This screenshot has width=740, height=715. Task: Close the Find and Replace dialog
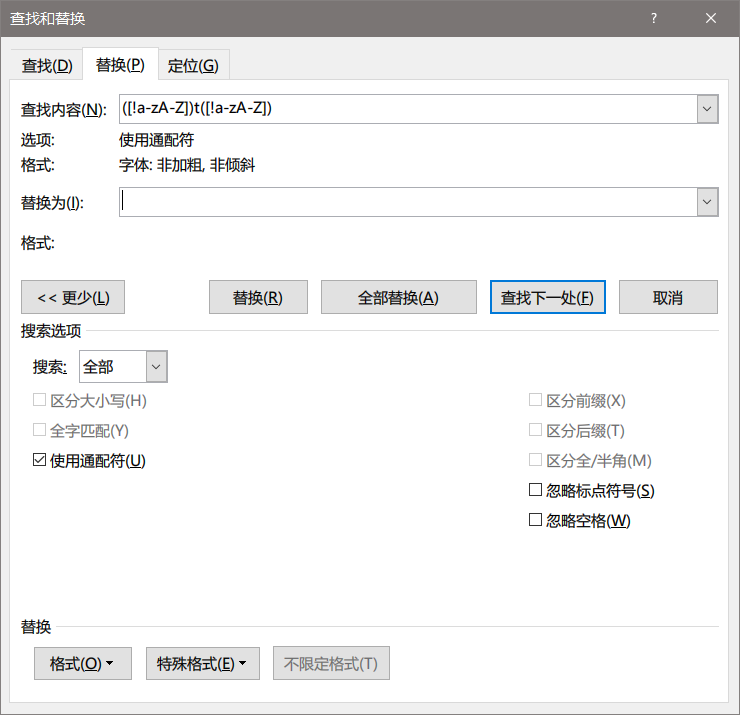[711, 19]
